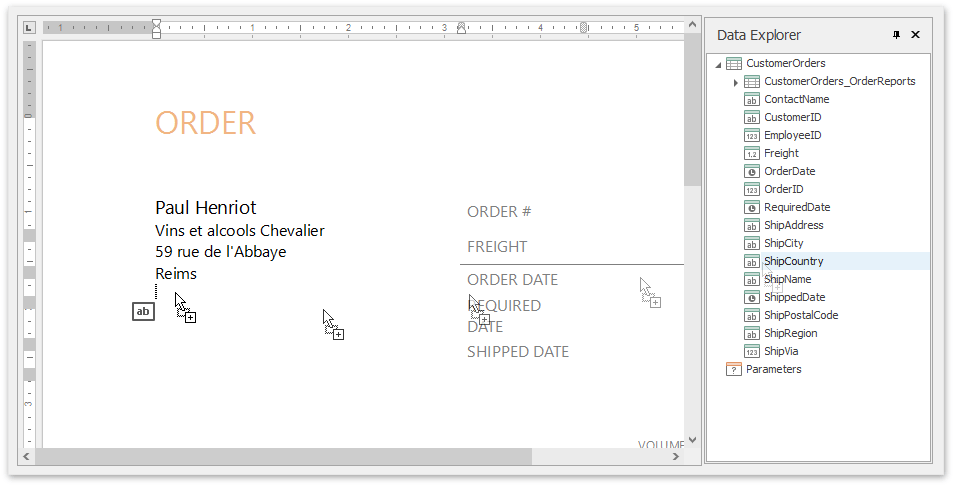This screenshot has width=956, height=488.
Task: Click the ORDER DATE label
Action: [512, 280]
